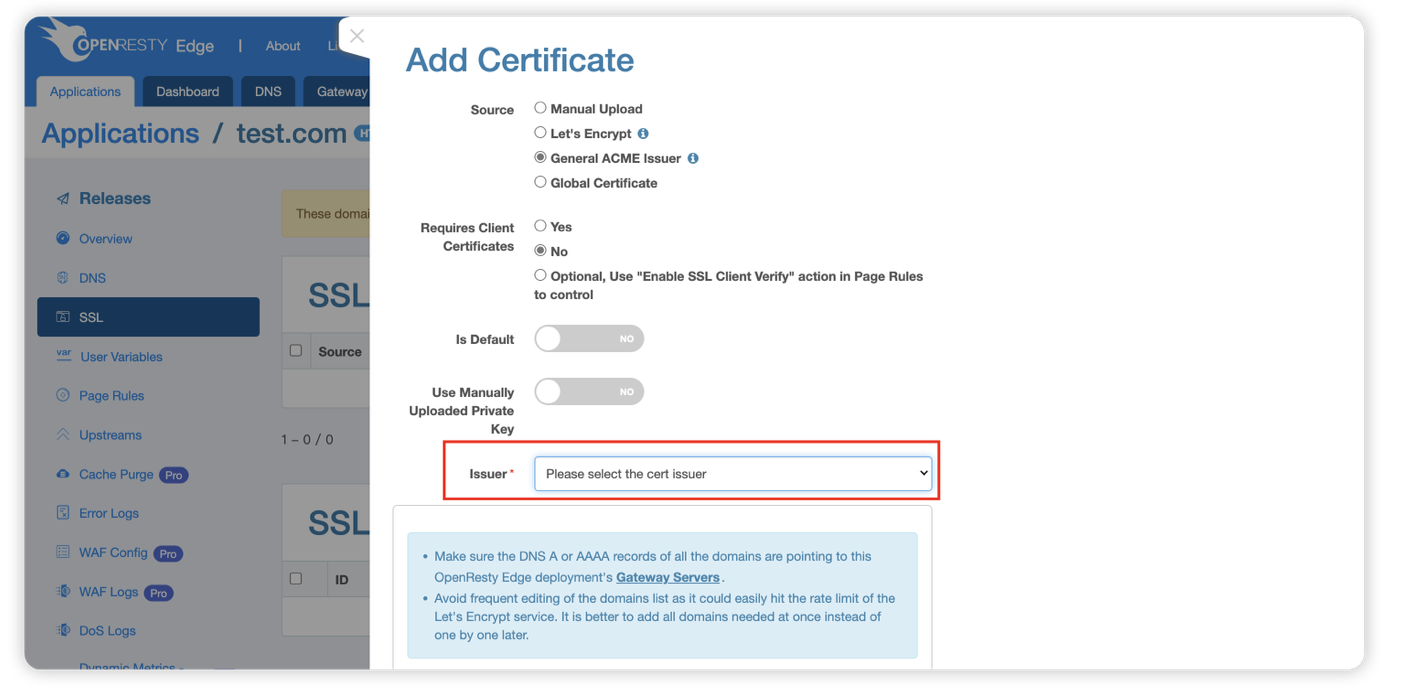The width and height of the screenshot is (1414, 692).
Task: Choose Yes for Requires Client Certificates
Action: 540,226
